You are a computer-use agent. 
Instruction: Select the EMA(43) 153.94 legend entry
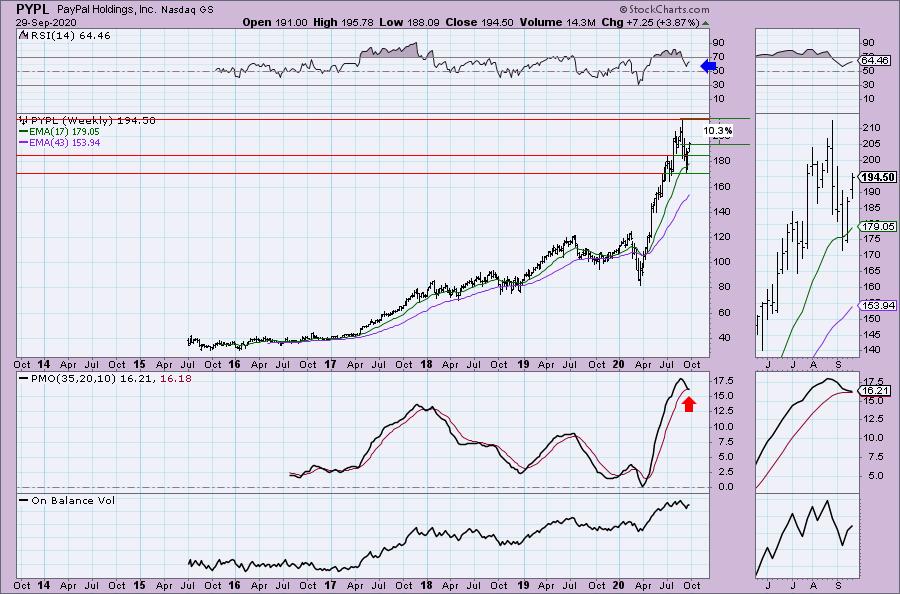(x=64, y=142)
